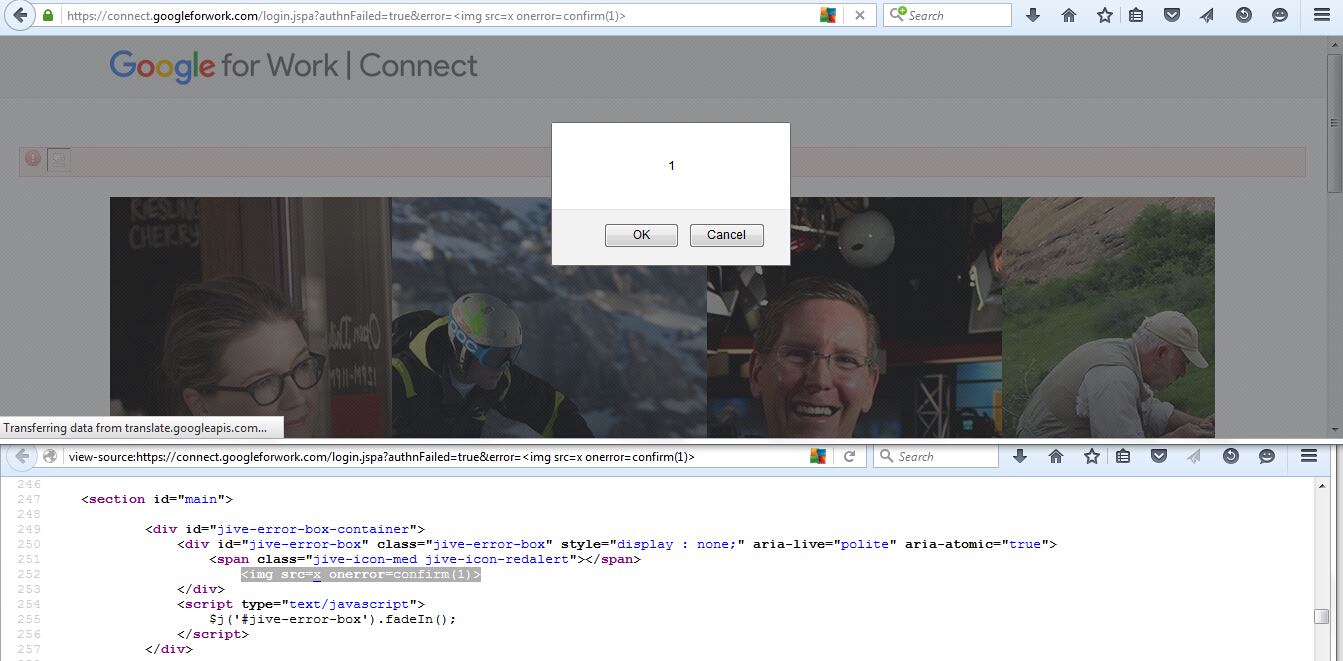Viewport: 1343px width, 661px height.
Task: Click script type text/javascript source line
Action: [301, 604]
